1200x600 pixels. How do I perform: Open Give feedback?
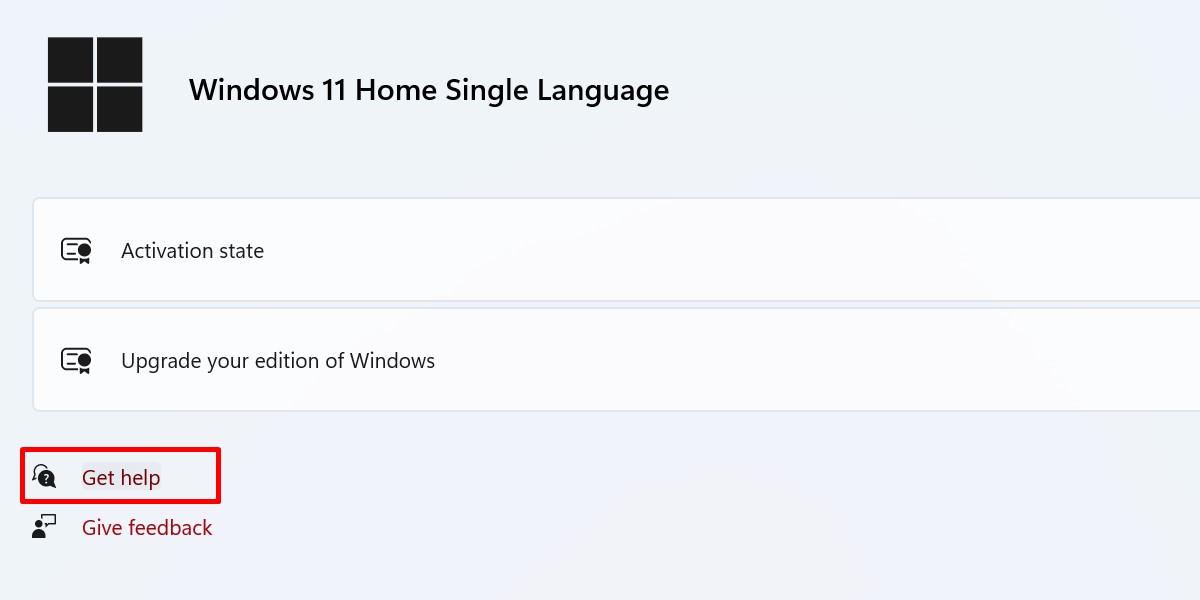[x=147, y=527]
